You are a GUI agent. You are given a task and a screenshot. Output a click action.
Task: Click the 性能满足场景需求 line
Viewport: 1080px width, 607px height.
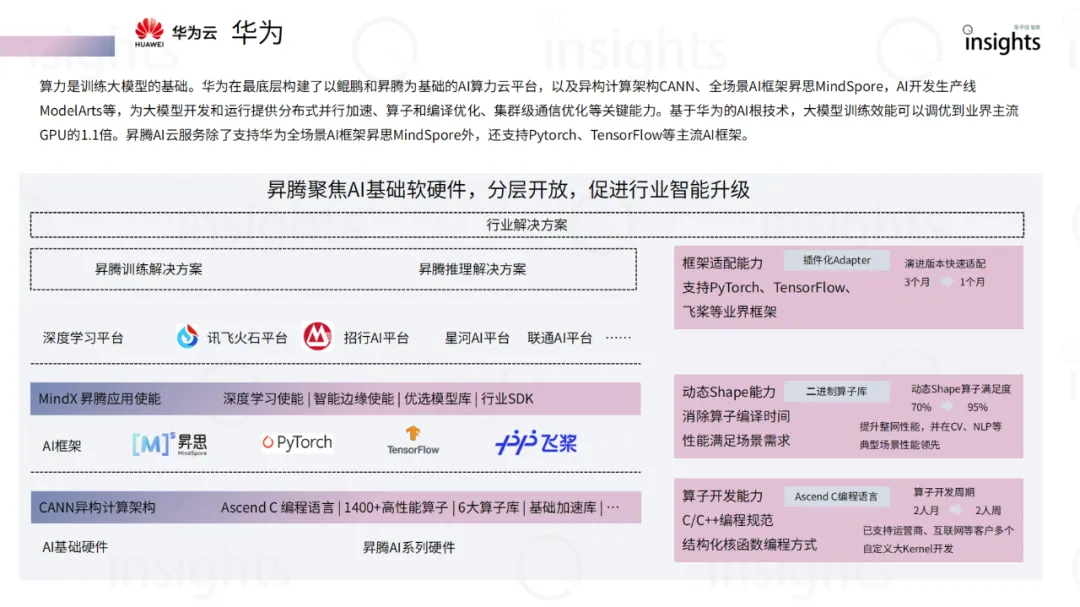[736, 440]
